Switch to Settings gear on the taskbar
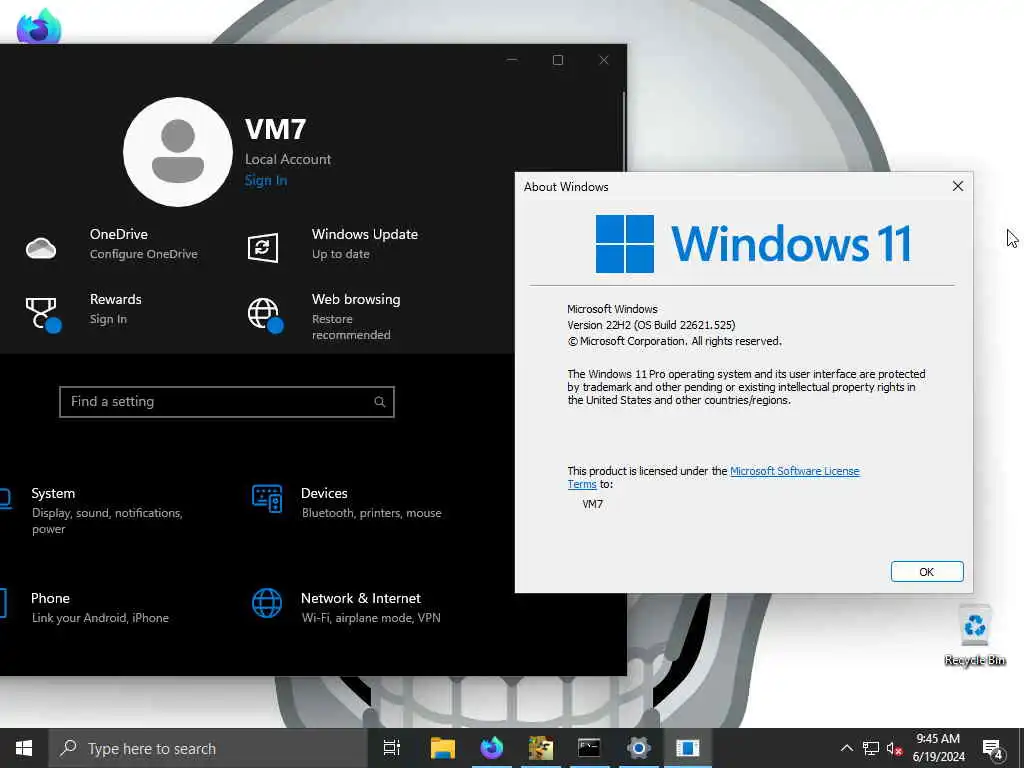 (639, 748)
